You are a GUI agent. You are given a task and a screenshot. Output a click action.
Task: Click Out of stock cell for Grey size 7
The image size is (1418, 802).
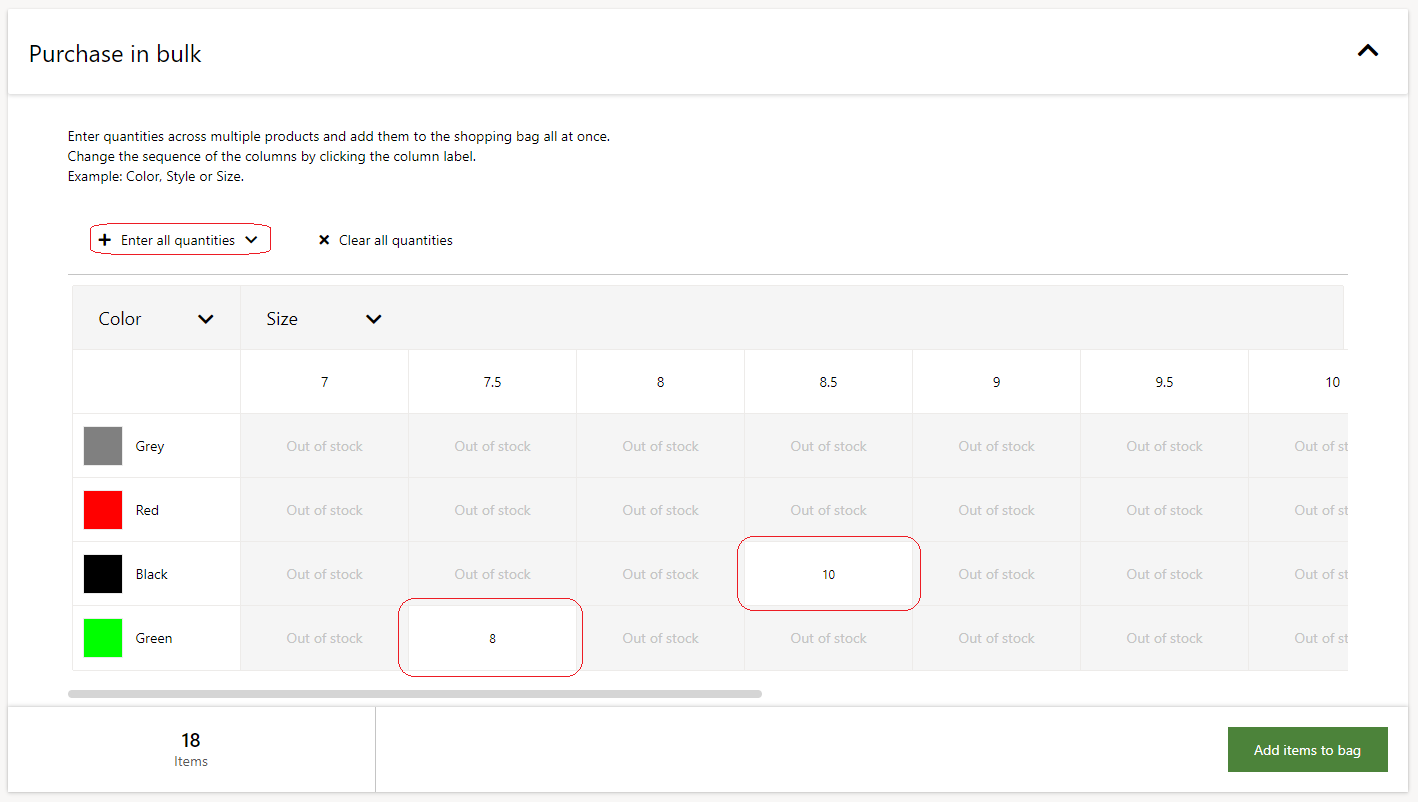[324, 446]
